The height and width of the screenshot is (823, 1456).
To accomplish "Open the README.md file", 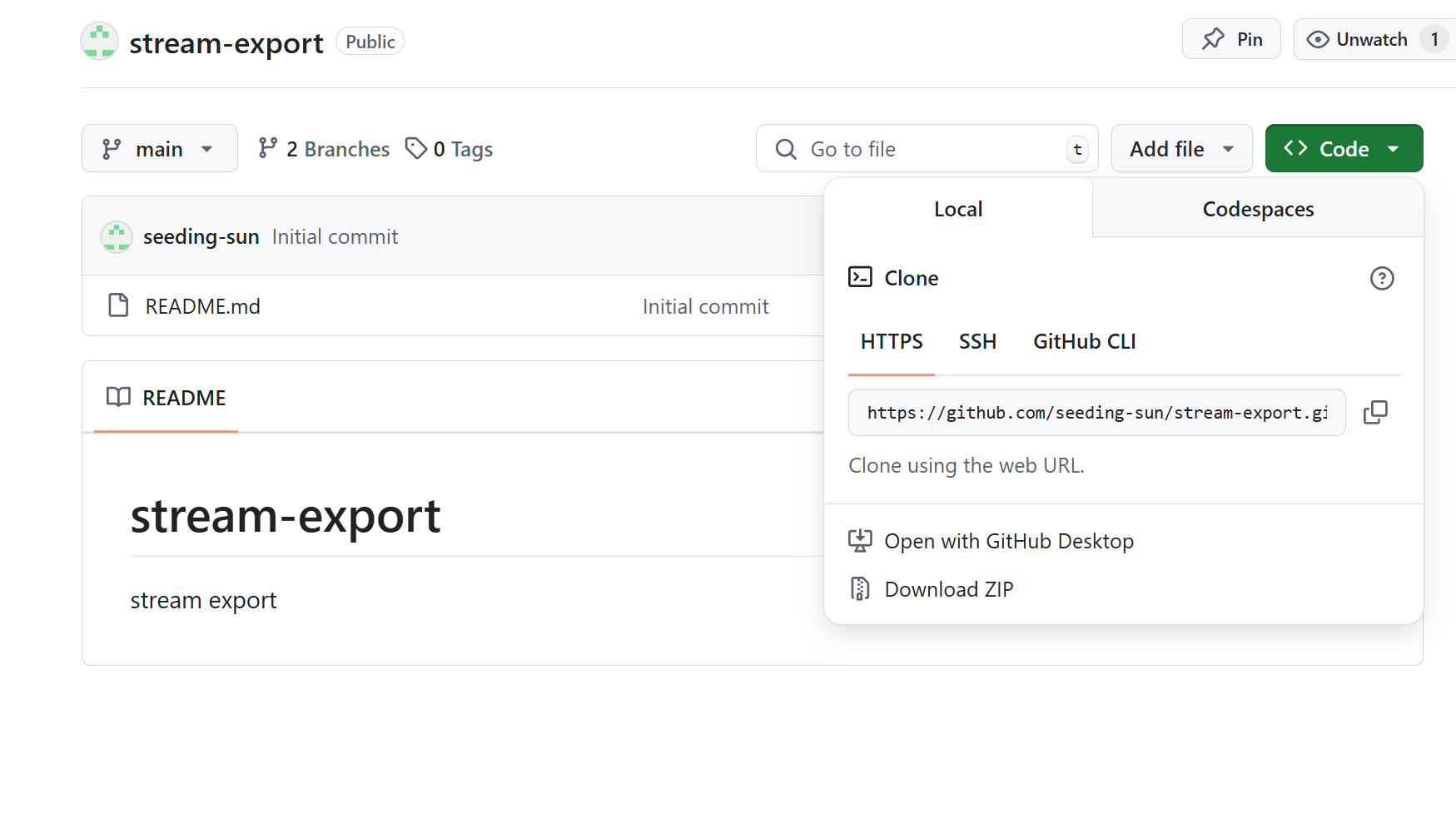I will [x=202, y=306].
